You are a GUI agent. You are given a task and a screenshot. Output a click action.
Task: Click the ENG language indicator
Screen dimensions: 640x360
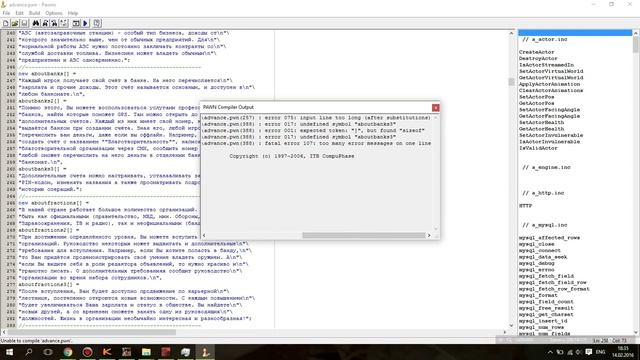[x=600, y=352]
